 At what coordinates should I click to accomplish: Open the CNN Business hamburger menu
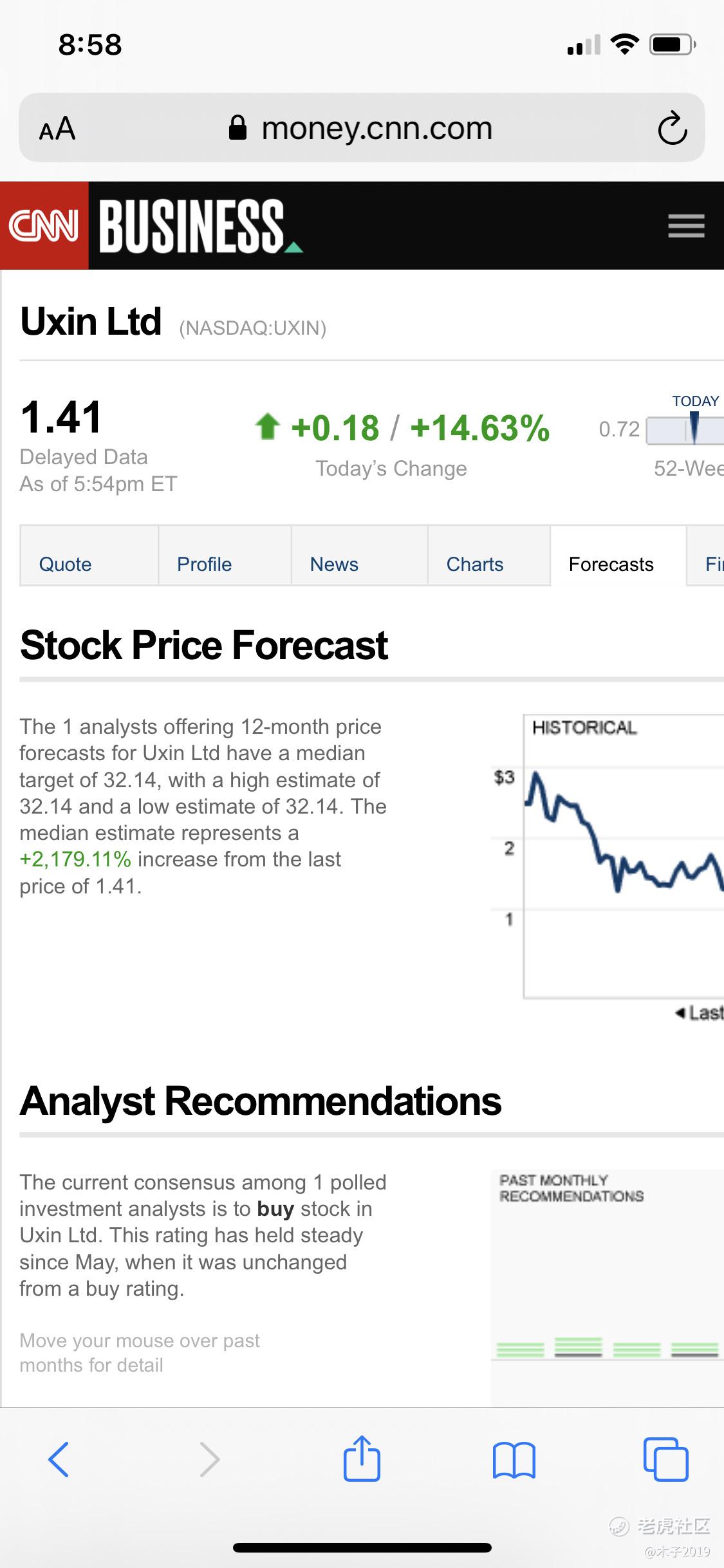click(686, 226)
